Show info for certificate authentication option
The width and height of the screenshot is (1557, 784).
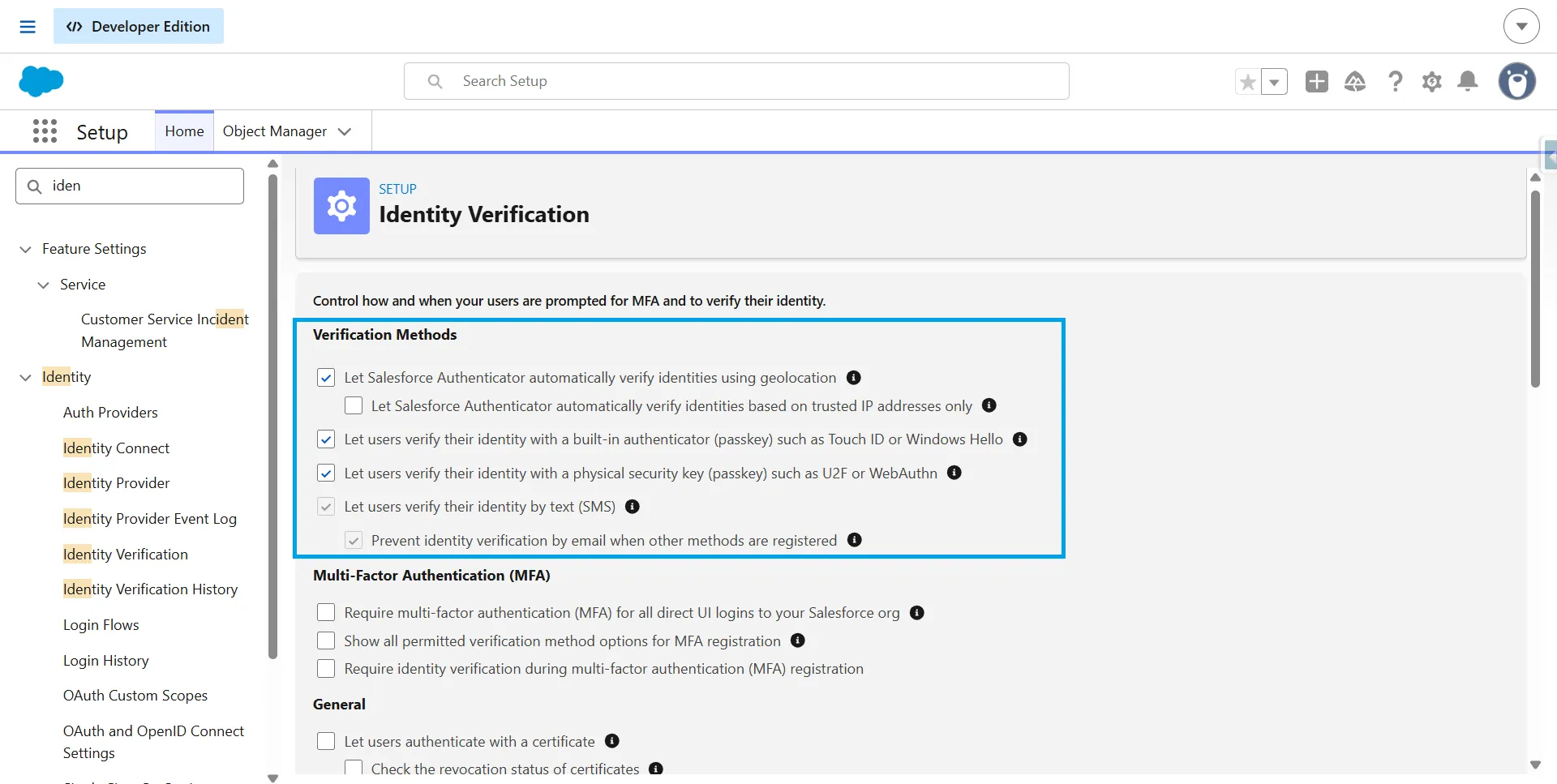pos(612,741)
